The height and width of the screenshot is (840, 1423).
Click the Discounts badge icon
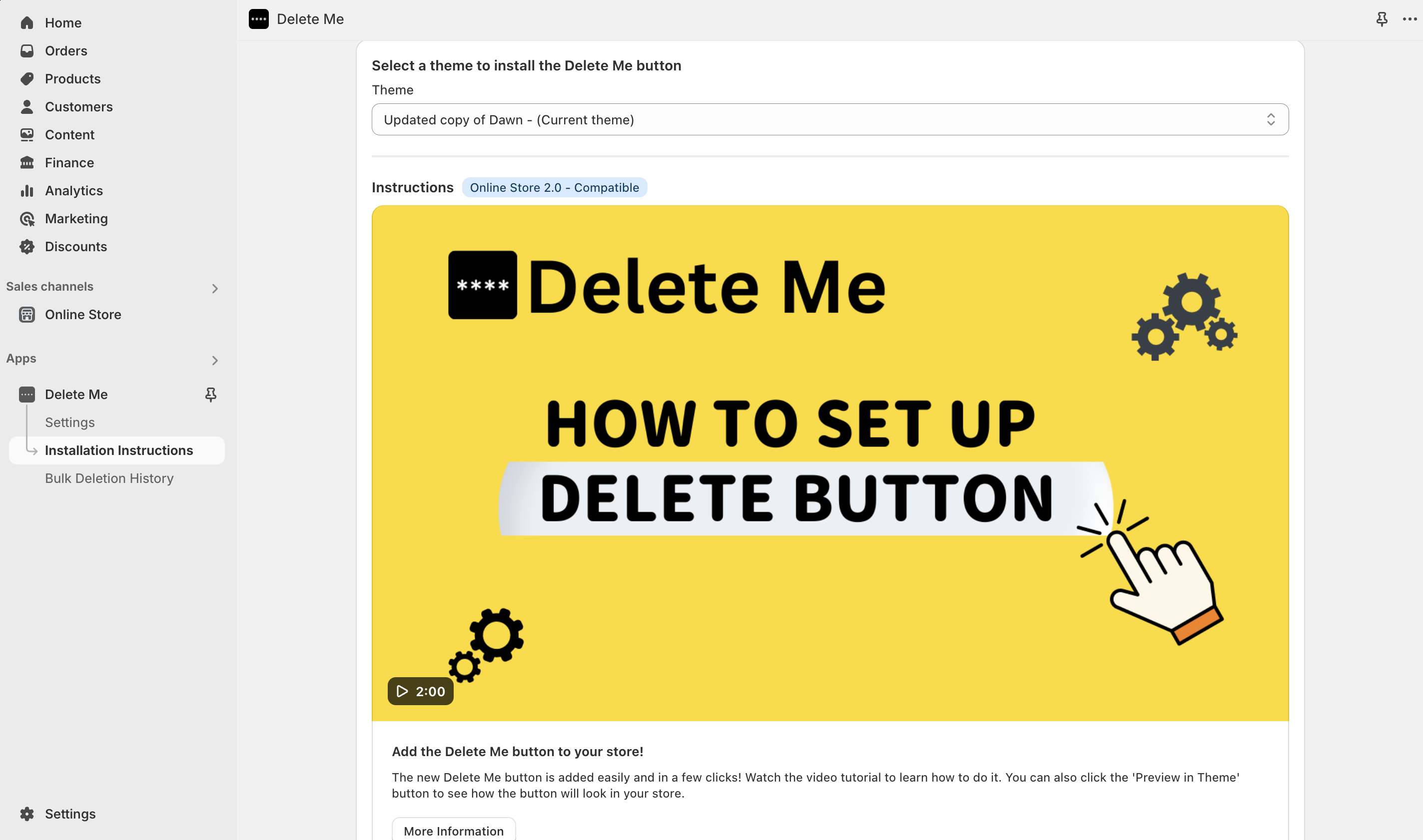point(26,247)
